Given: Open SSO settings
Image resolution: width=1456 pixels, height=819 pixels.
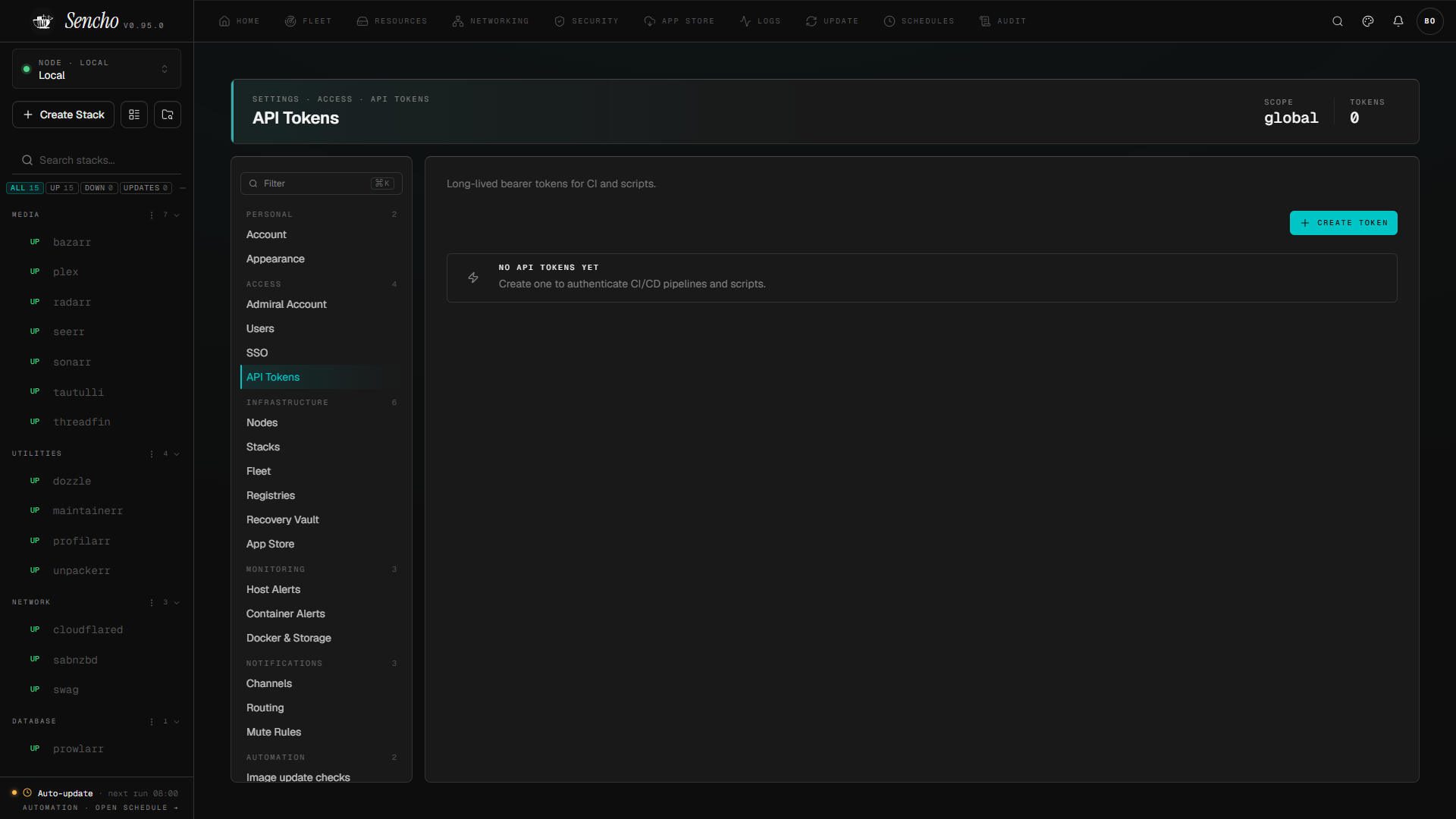Looking at the screenshot, I should [322, 353].
